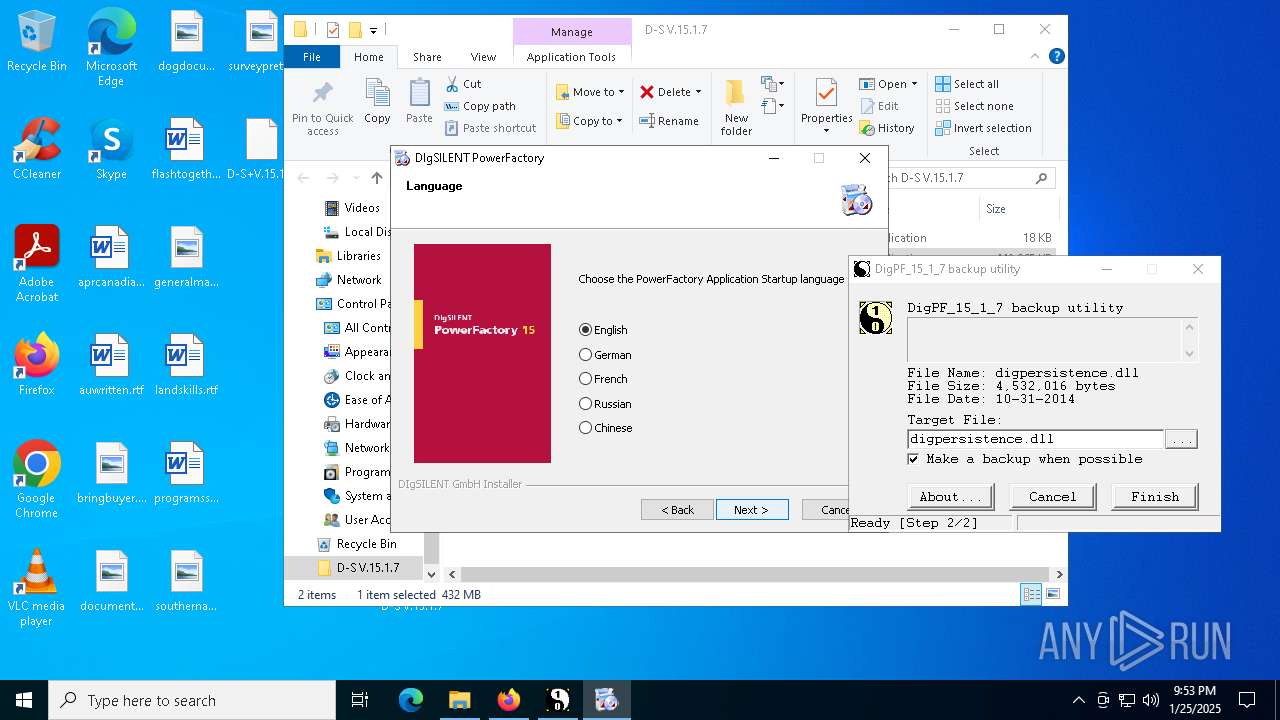Switch to details view button
1280x720 pixels.
click(1031, 594)
